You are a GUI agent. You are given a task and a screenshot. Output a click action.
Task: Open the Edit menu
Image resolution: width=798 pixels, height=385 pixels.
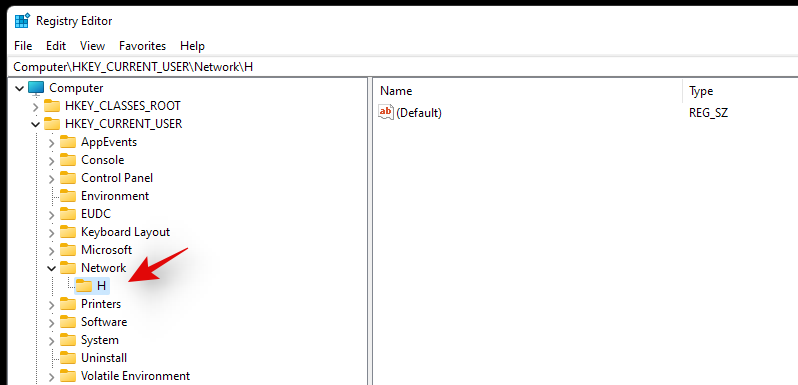pyautogui.click(x=56, y=46)
